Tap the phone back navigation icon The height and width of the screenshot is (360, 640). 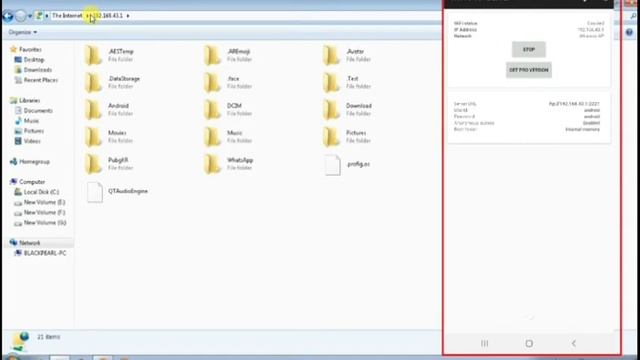click(x=573, y=343)
